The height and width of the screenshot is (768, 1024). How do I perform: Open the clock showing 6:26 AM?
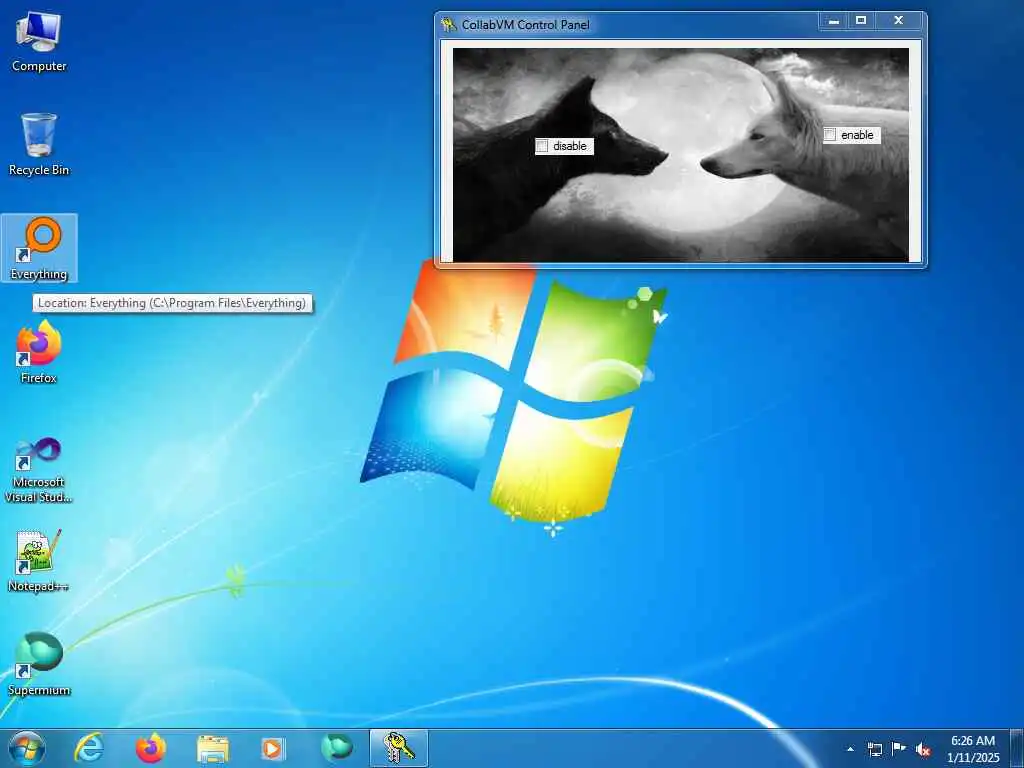point(973,749)
